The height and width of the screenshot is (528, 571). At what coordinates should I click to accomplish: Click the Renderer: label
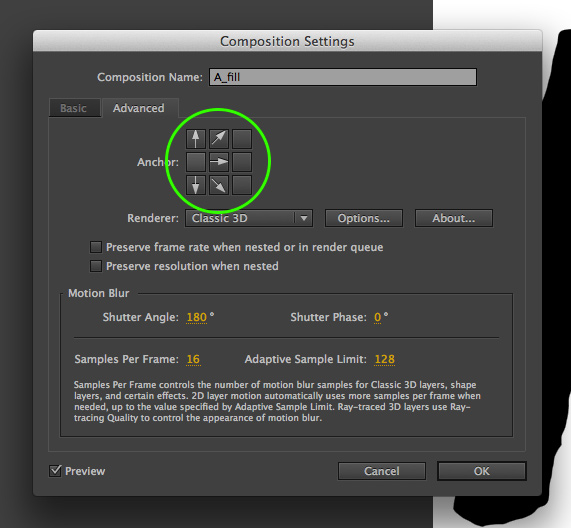153,218
